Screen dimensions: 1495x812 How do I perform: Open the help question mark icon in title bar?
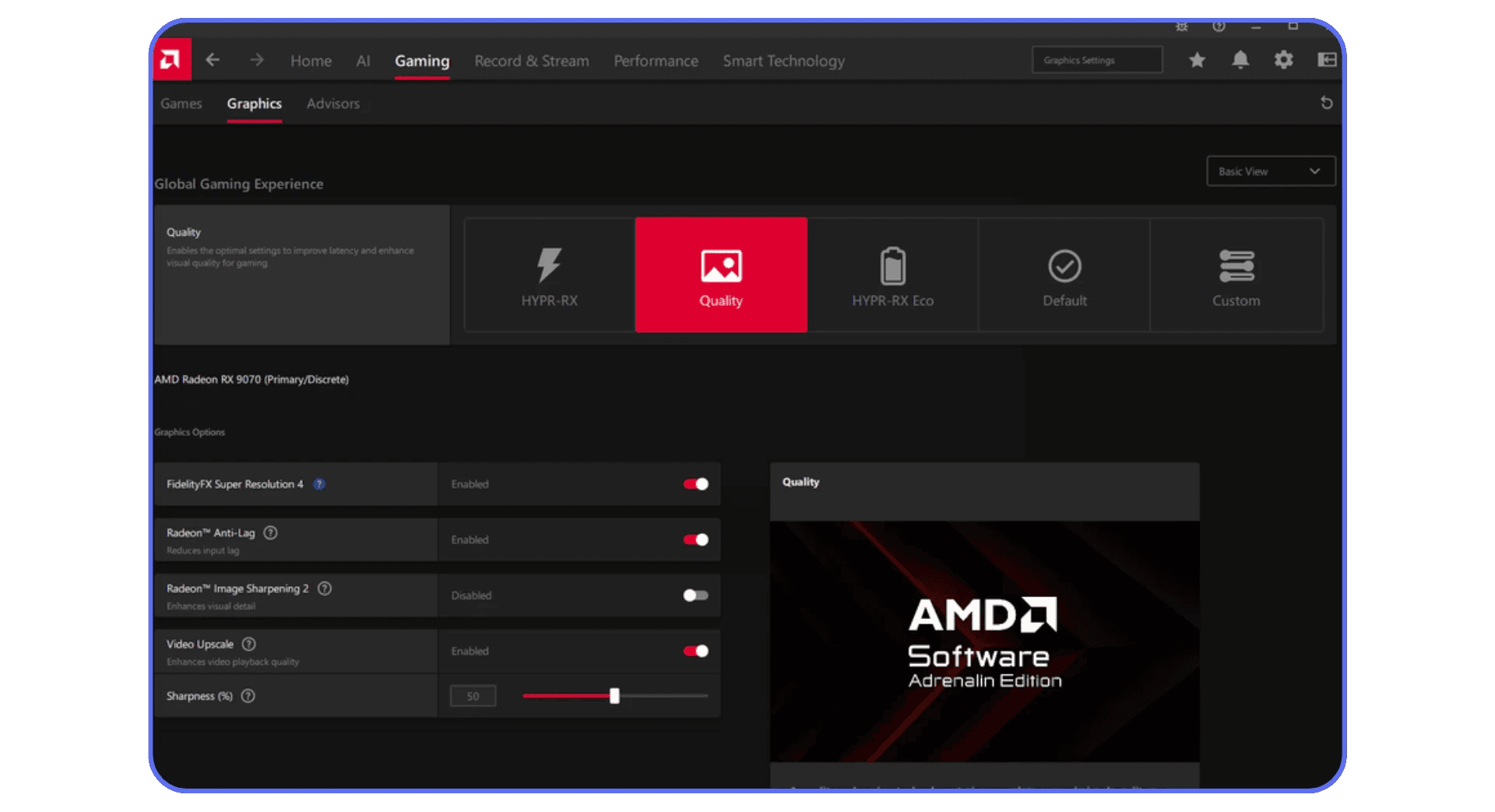1219,26
